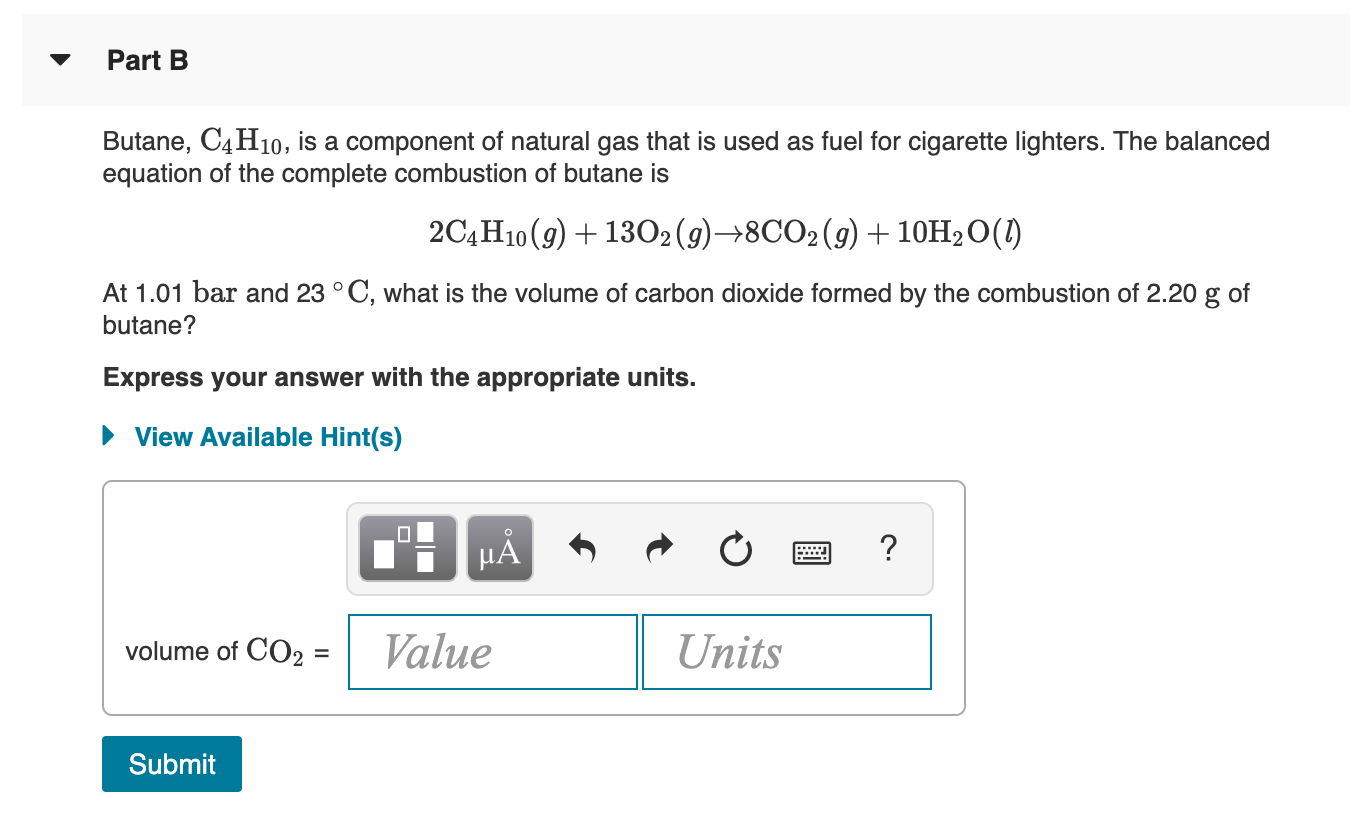Click inside the Units field

point(786,651)
